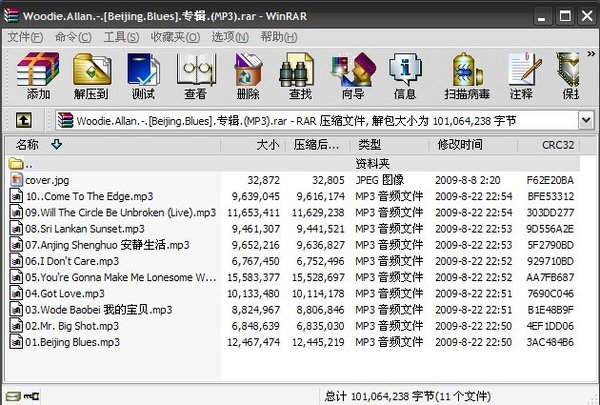Viewport: 600px width, 405px height.
Task: Click icon of 04.Got Love.mp3
Action: click(16, 294)
